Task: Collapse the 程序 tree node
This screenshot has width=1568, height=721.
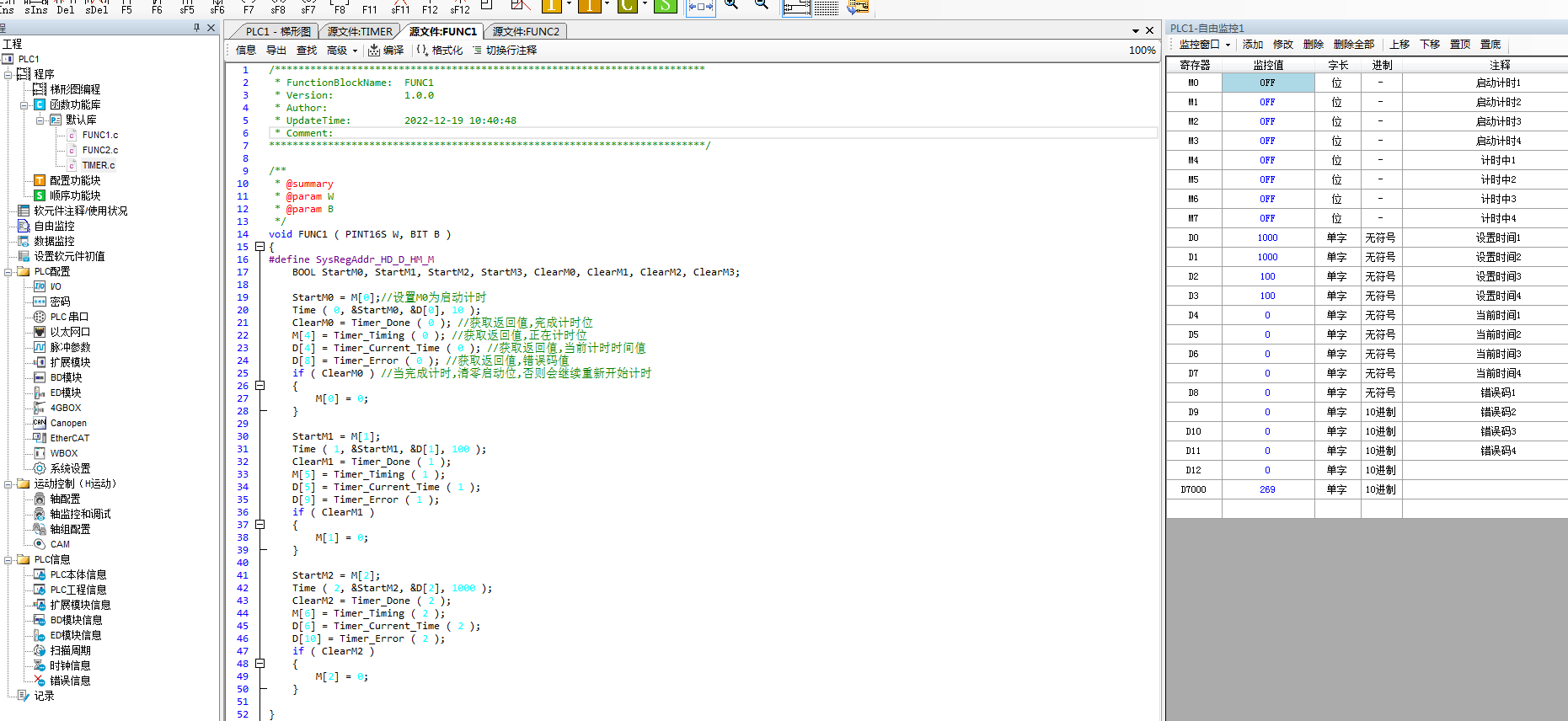Action: [8, 74]
